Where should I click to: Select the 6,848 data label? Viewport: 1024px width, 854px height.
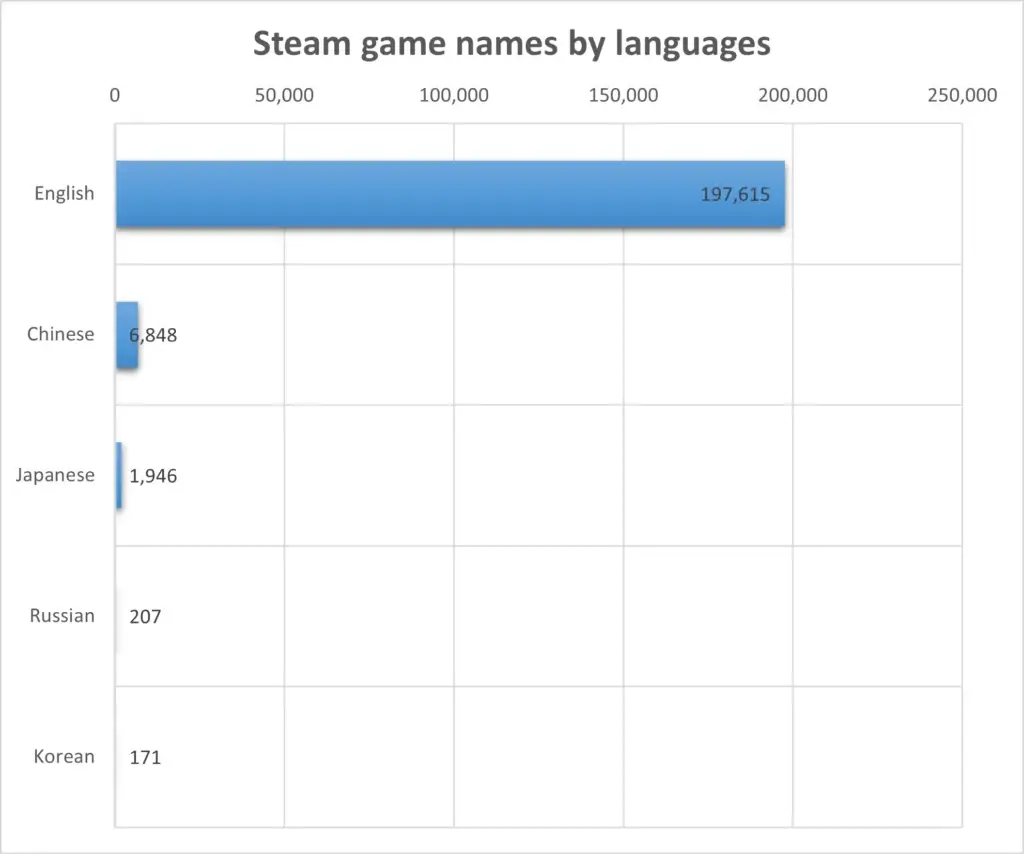coord(155,336)
